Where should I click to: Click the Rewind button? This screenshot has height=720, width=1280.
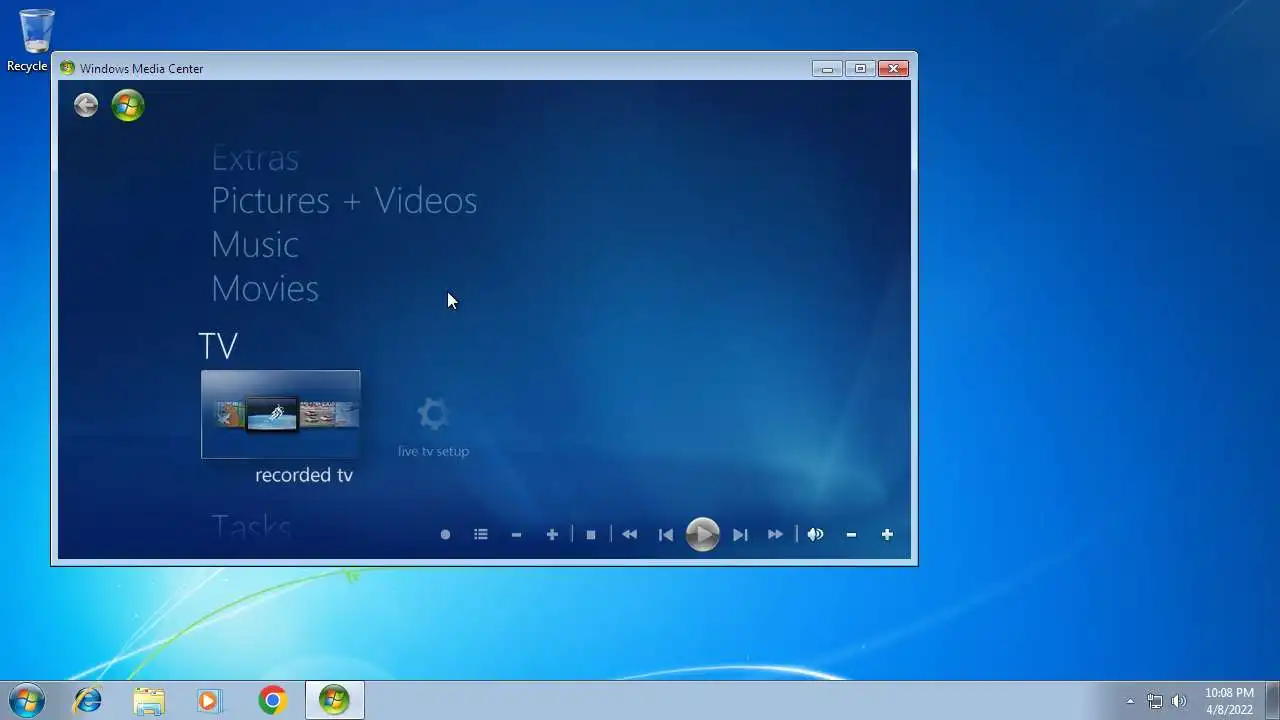point(629,535)
